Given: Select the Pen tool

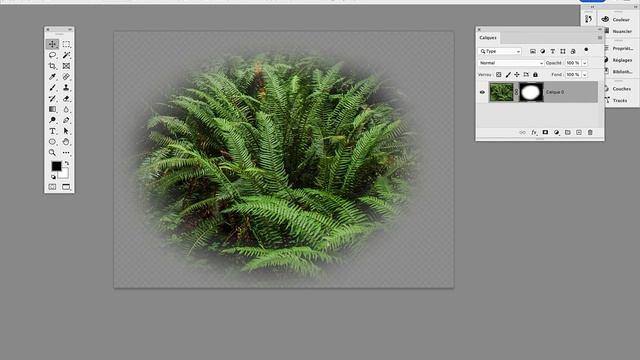Looking at the screenshot, I should (x=66, y=120).
